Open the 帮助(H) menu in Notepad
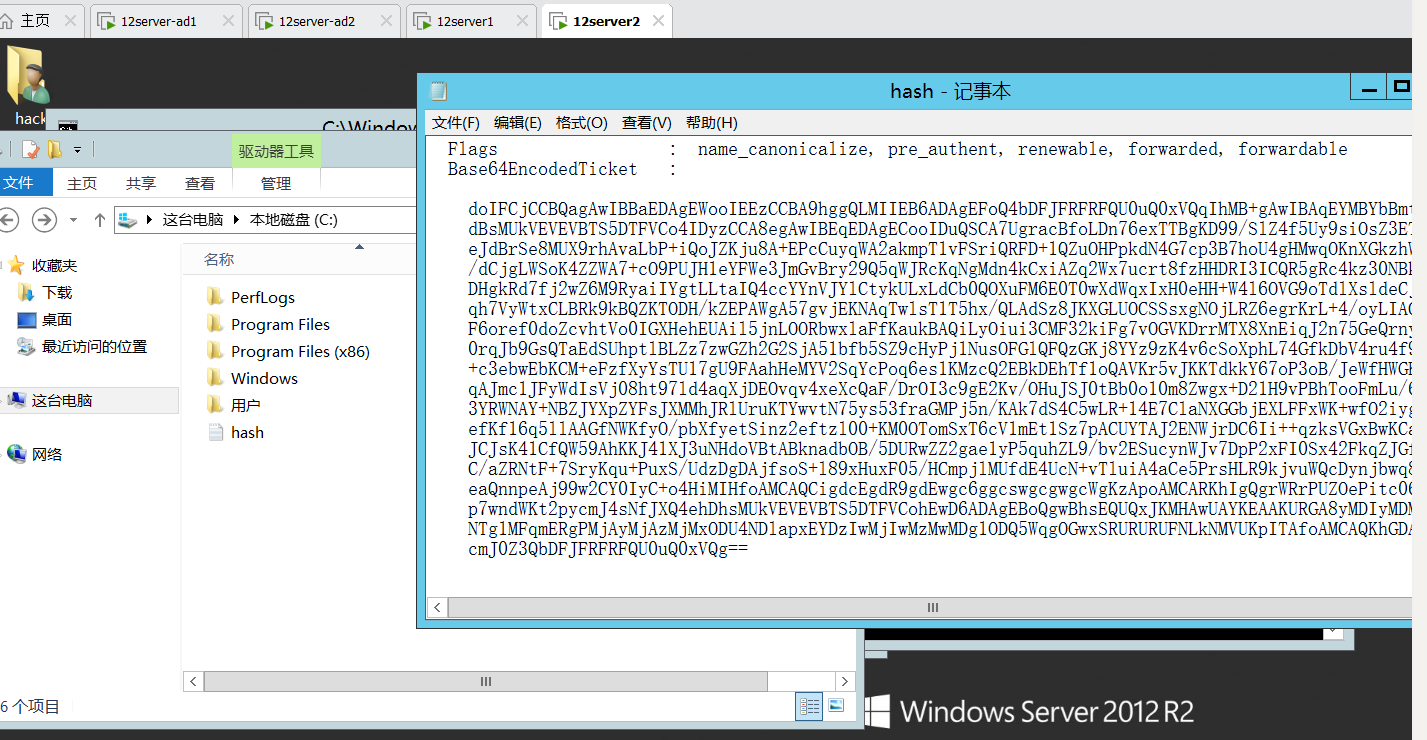The height and width of the screenshot is (740, 1427). 712,122
